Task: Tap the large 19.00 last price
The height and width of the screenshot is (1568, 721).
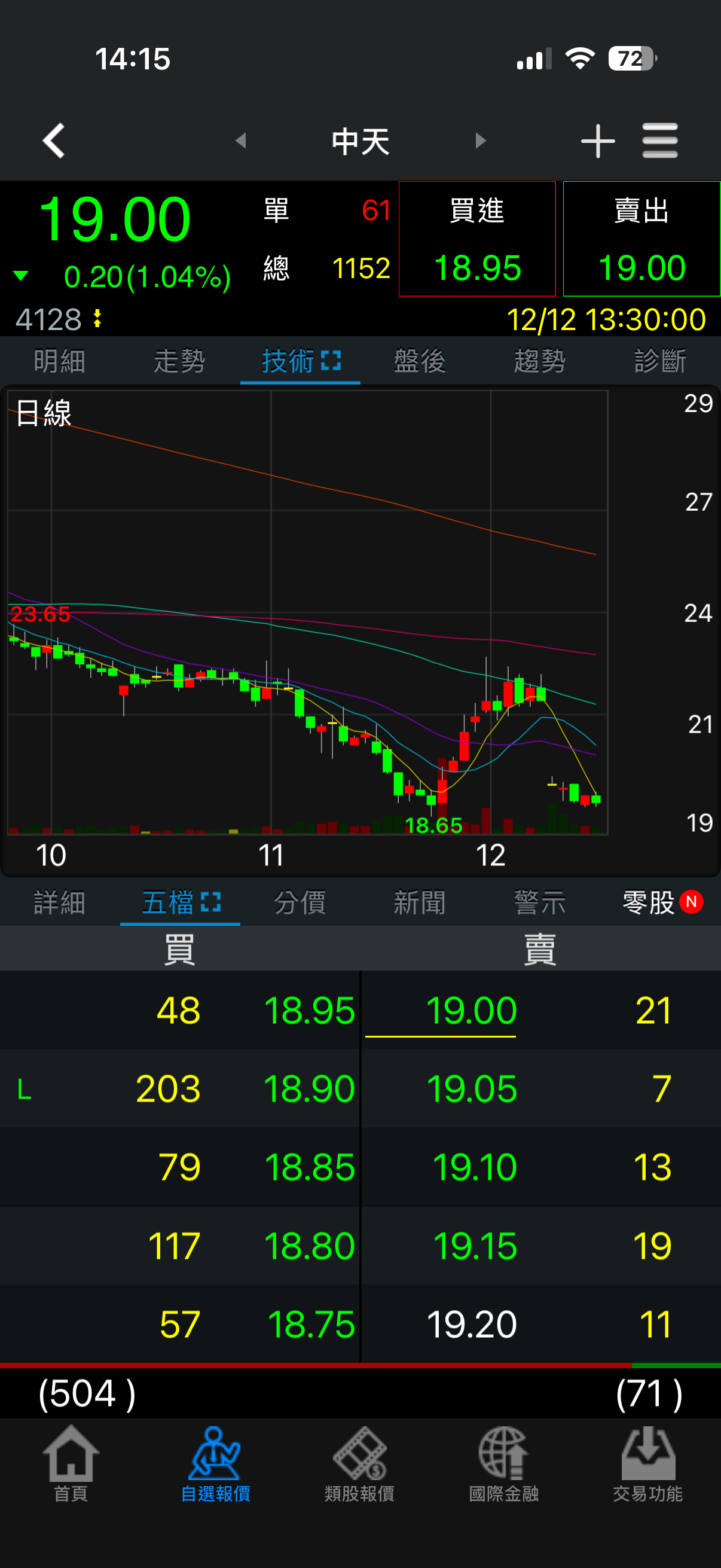Action: coord(114,219)
